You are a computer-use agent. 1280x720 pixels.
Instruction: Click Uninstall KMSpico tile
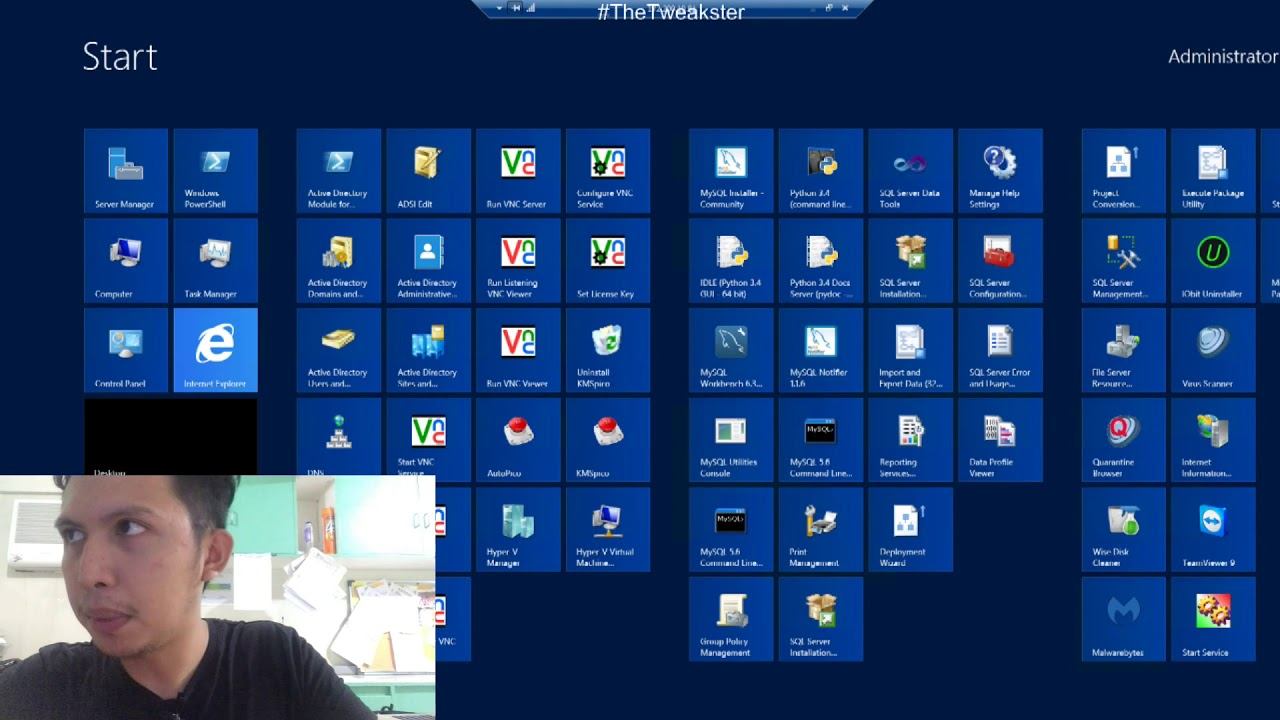608,350
